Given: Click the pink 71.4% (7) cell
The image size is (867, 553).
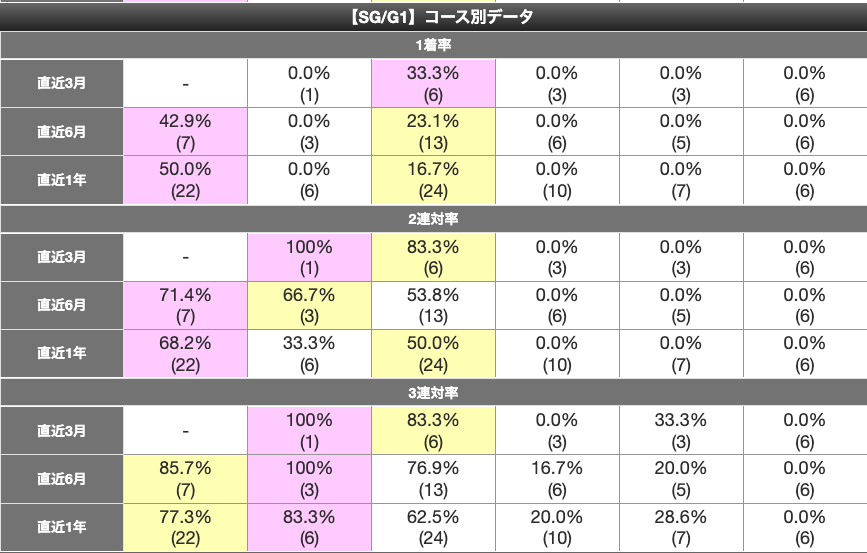Looking at the screenshot, I should 185,305.
